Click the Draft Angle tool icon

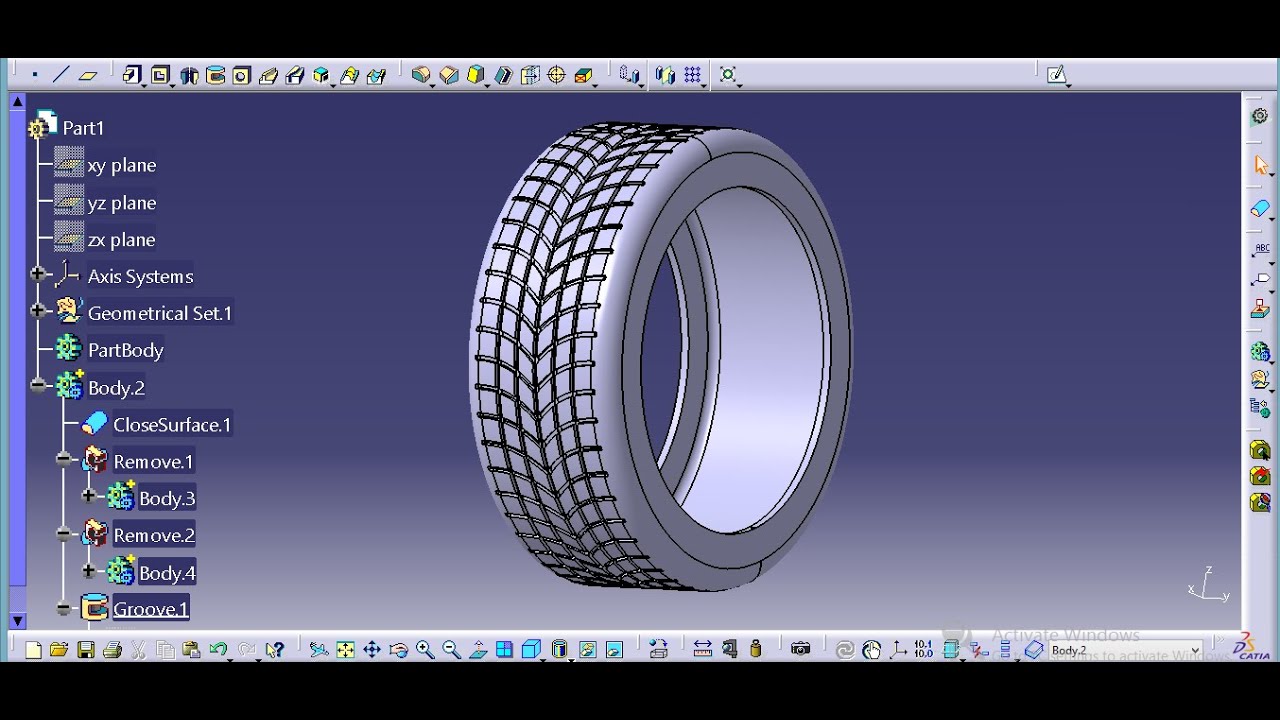click(476, 75)
